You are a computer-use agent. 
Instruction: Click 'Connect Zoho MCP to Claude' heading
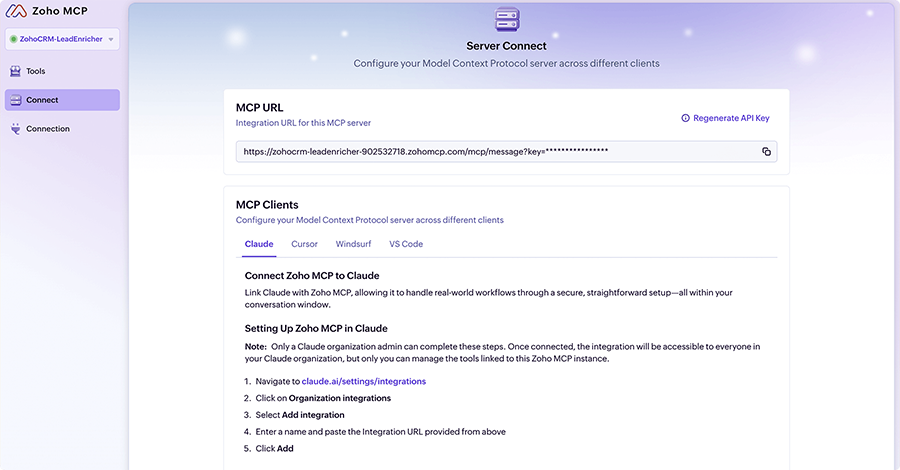point(312,275)
